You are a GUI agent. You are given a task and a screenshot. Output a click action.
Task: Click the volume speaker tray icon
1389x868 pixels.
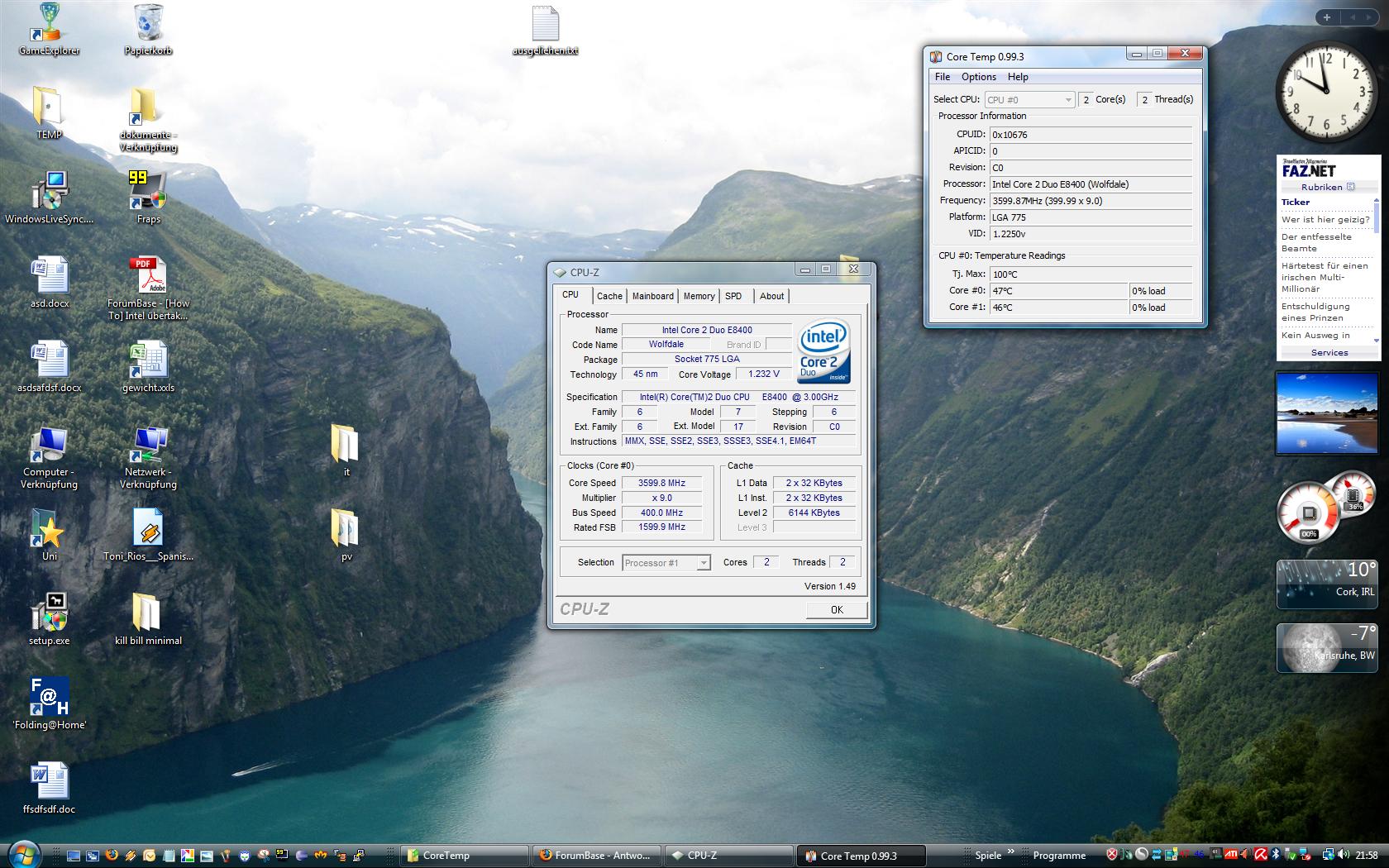point(1344,855)
